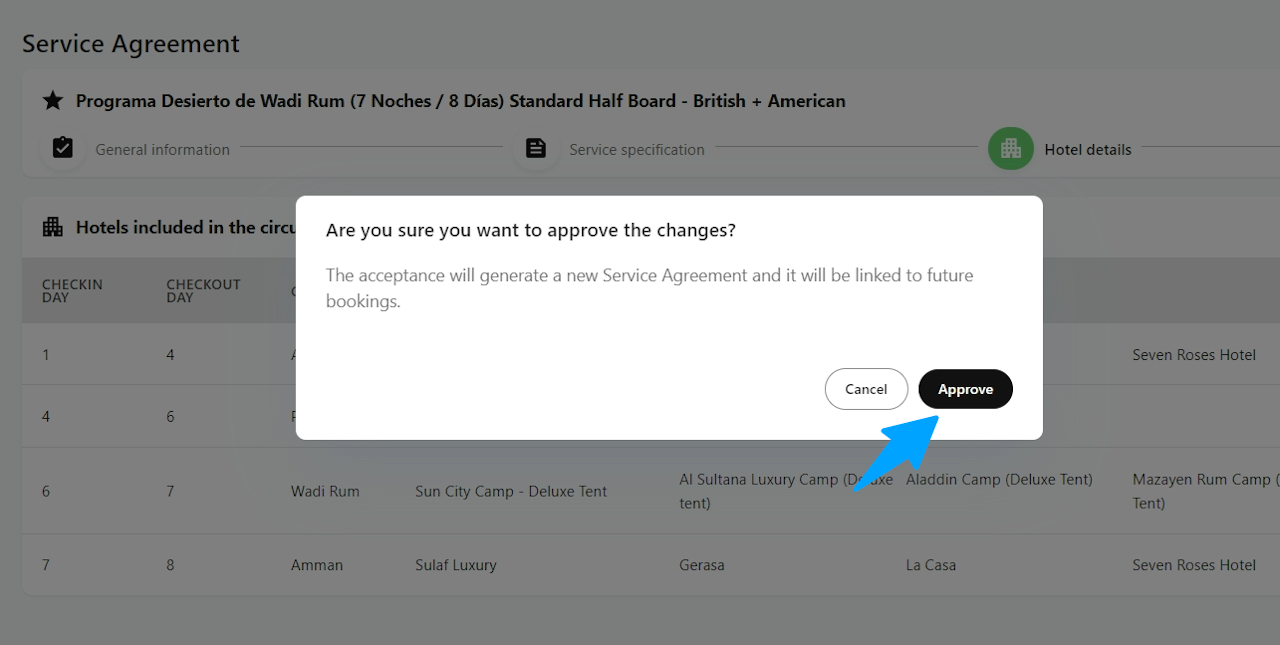The width and height of the screenshot is (1280, 645).
Task: Click the Approve button in the dialog
Action: (x=965, y=389)
